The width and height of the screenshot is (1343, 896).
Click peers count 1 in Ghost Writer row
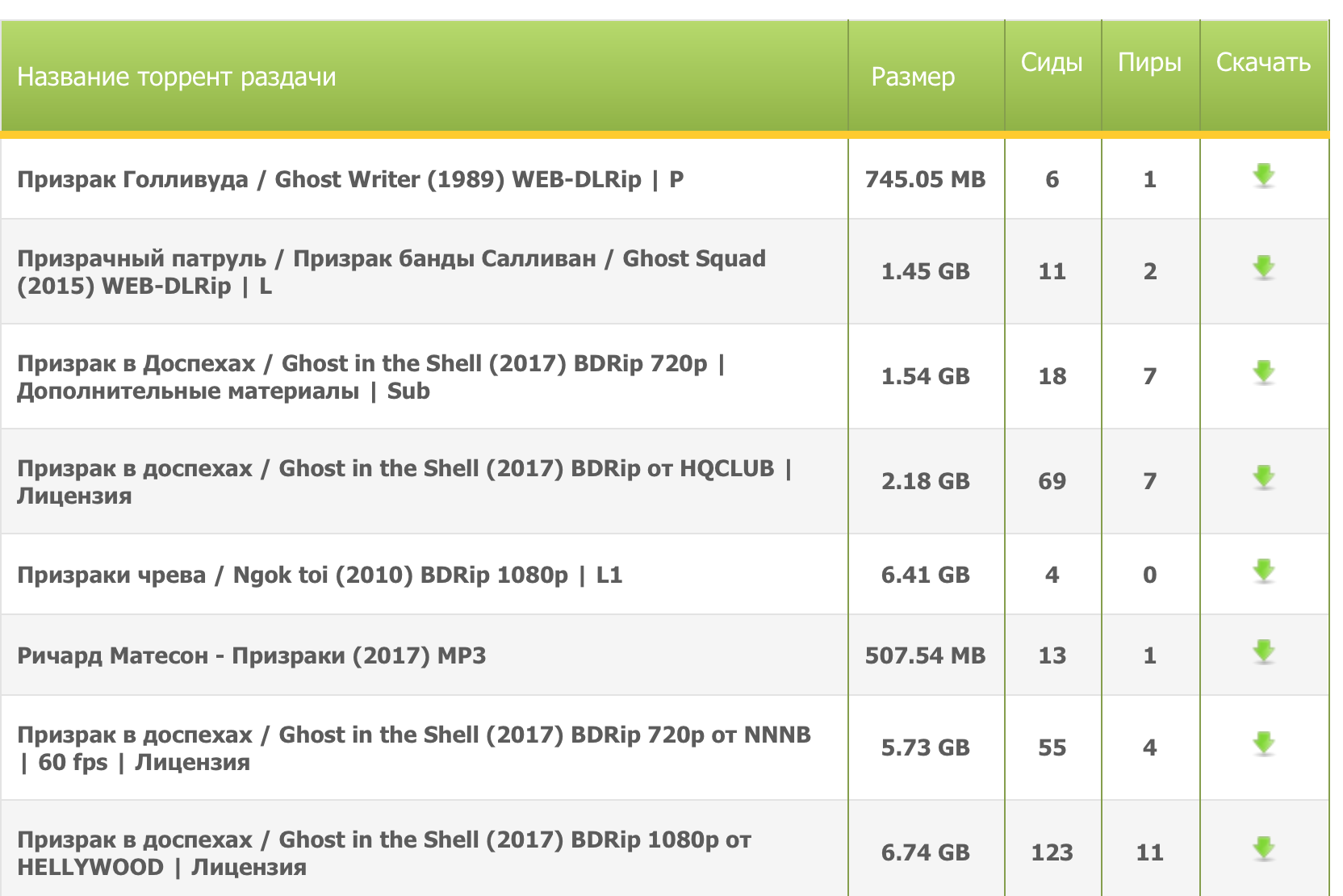1150,179
